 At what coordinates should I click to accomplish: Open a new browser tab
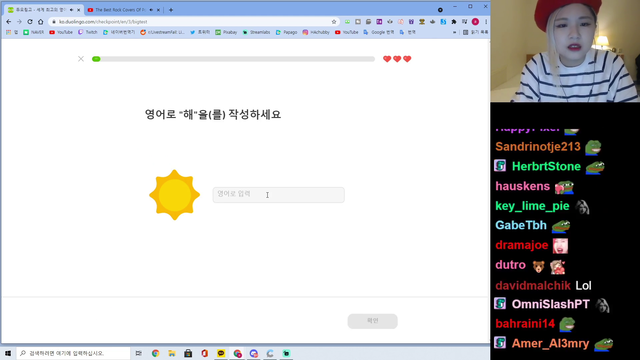pos(171,10)
